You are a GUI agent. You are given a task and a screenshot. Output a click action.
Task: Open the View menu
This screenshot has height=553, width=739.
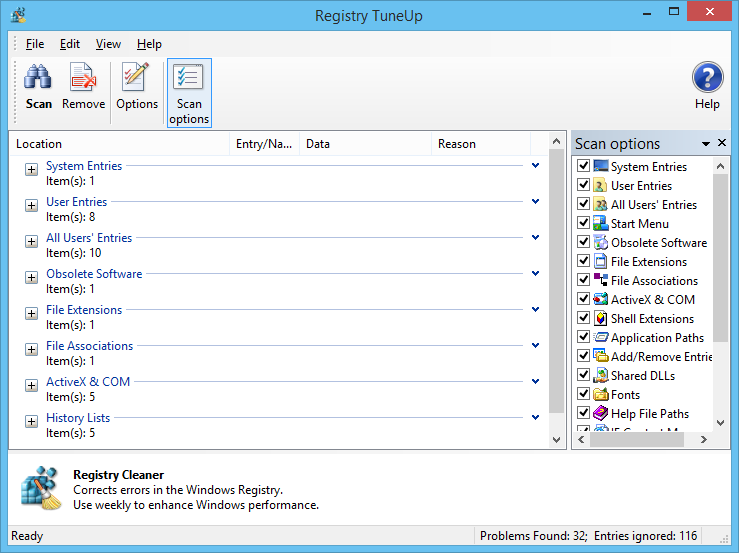[x=108, y=44]
